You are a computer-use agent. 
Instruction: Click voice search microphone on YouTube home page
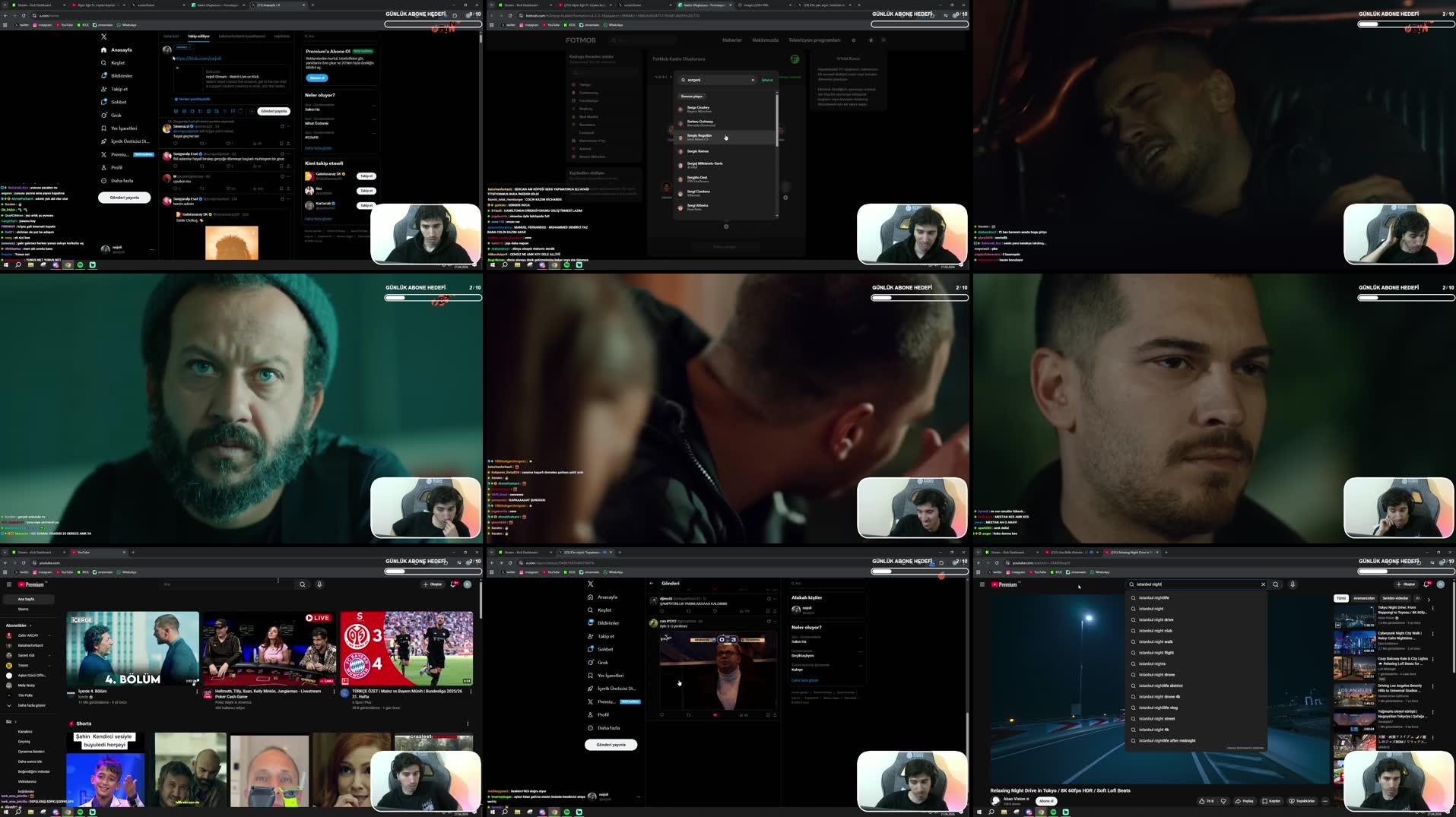[x=319, y=584]
